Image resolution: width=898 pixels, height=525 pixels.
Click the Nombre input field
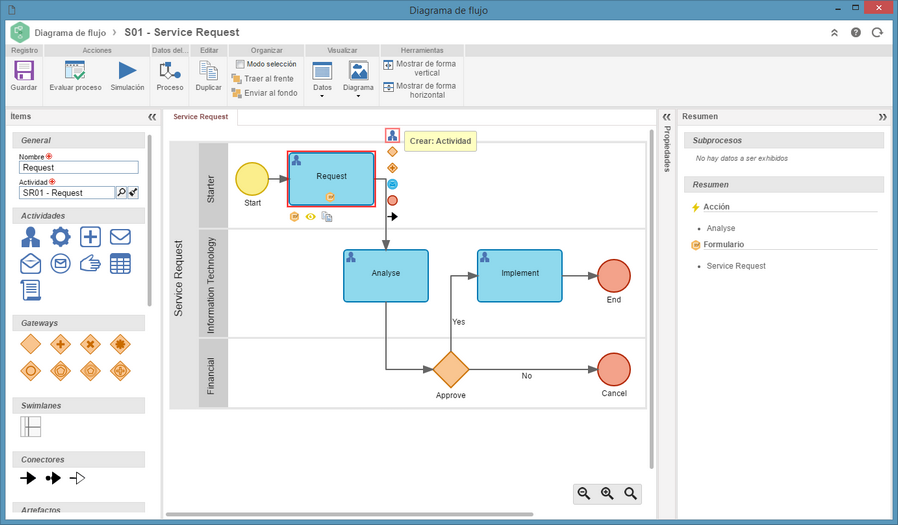[x=78, y=168]
